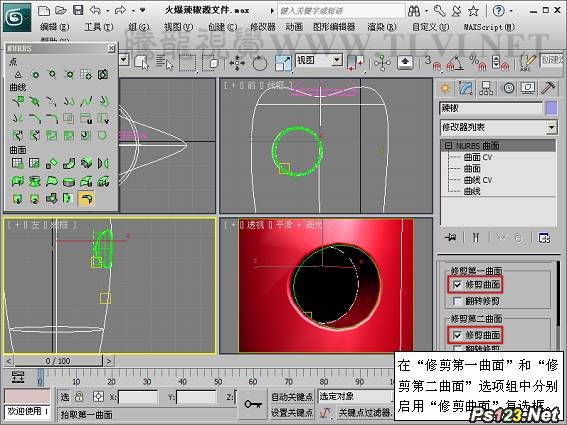Open the Select by Name dialog icon
The height and width of the screenshot is (425, 567).
click(x=165, y=63)
